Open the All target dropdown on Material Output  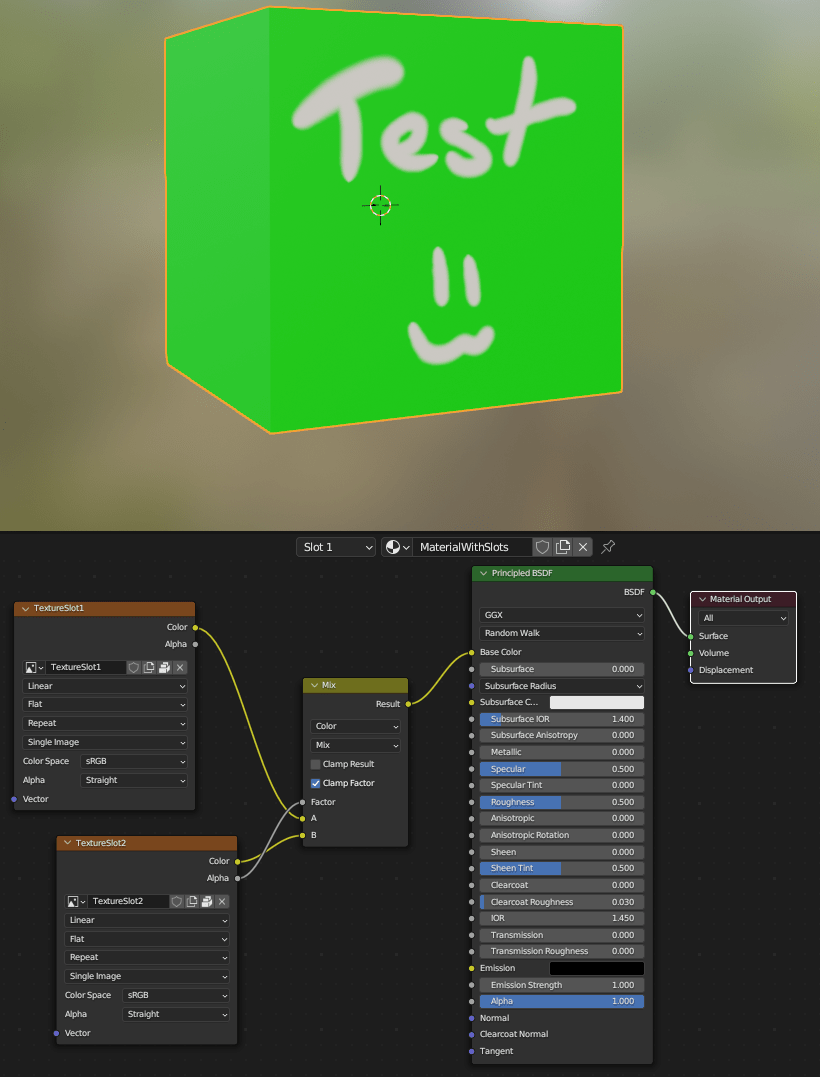(742, 617)
